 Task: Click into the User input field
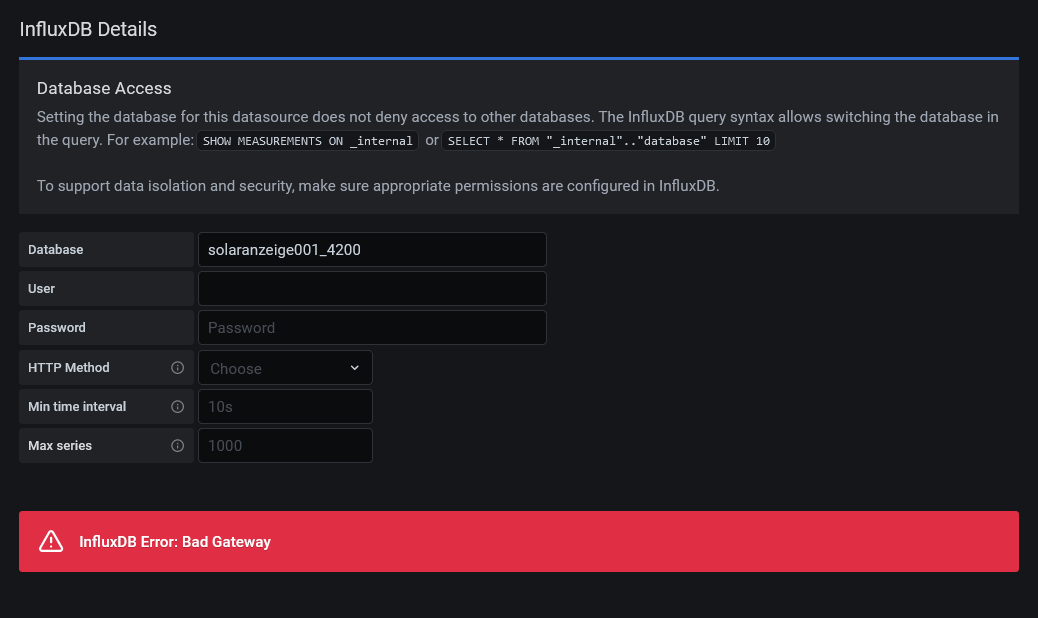pyautogui.click(x=372, y=289)
